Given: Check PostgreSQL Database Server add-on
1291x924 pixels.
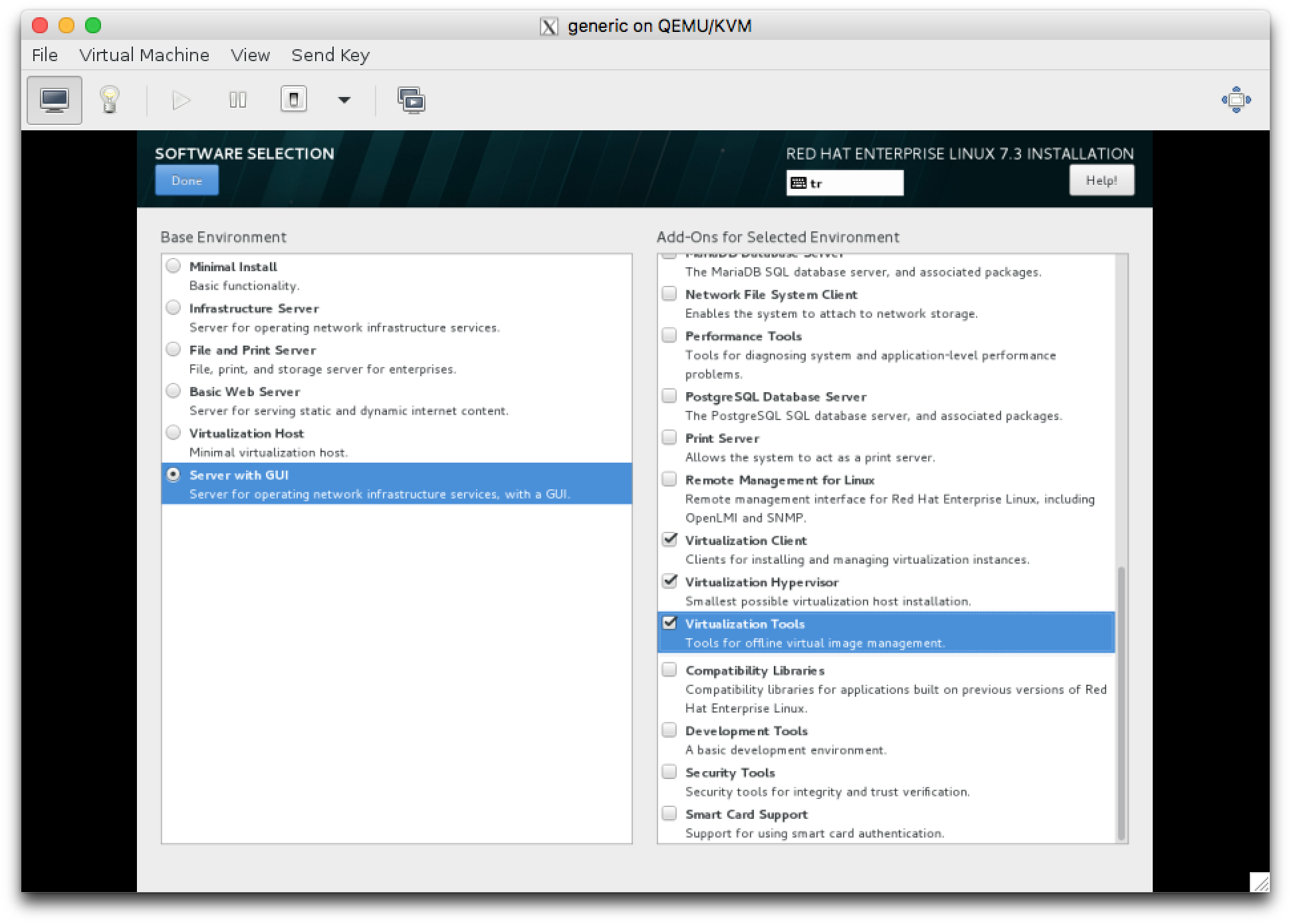Looking at the screenshot, I should pyautogui.click(x=669, y=396).
